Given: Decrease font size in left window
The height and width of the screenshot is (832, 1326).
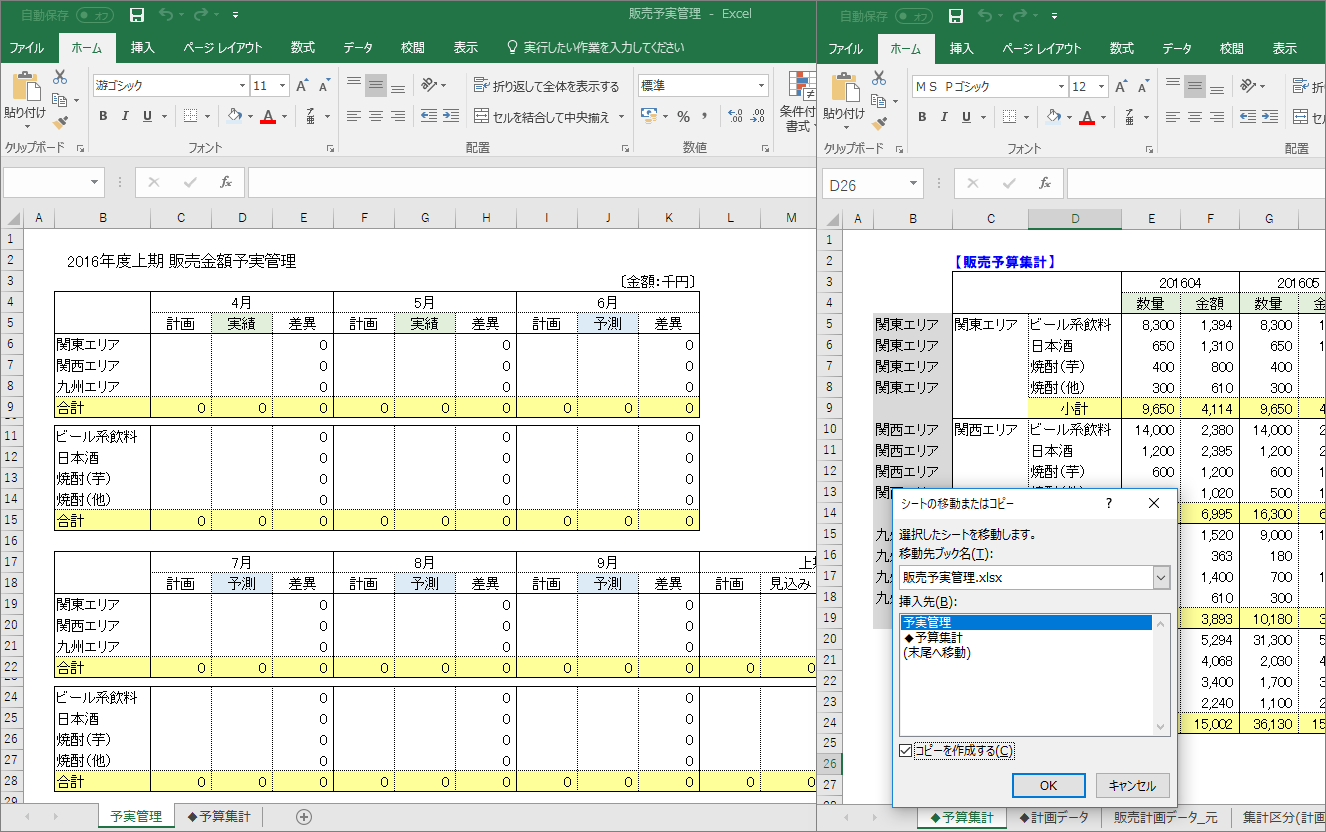Looking at the screenshot, I should pos(326,86).
